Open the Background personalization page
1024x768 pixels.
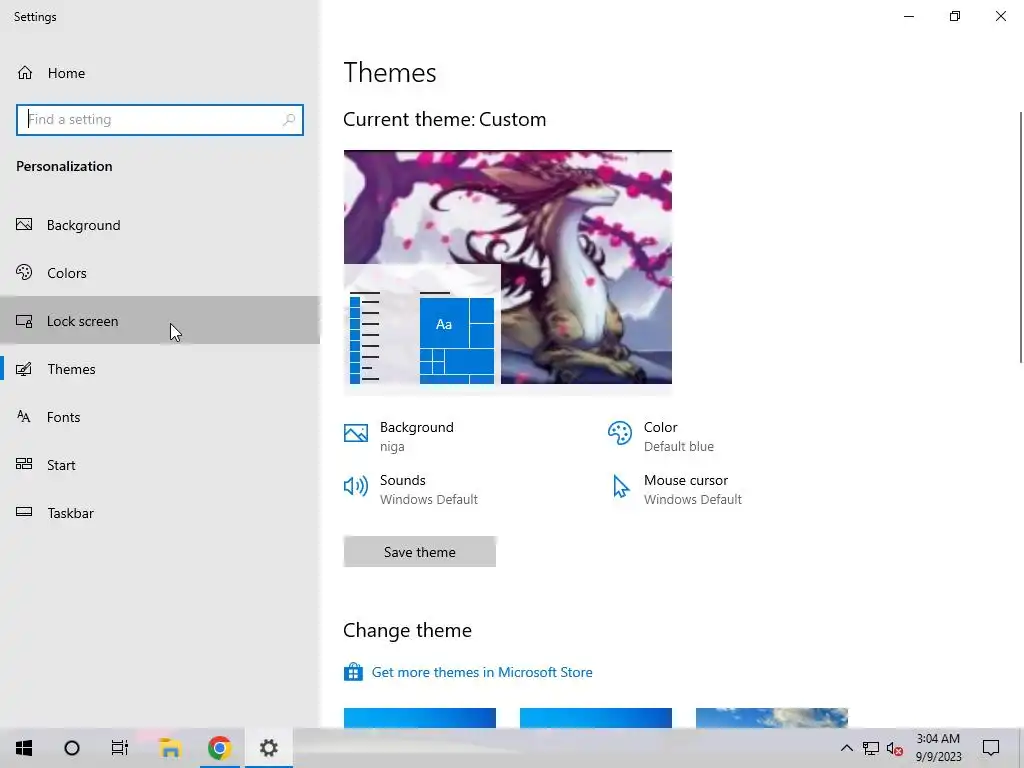[x=160, y=225]
